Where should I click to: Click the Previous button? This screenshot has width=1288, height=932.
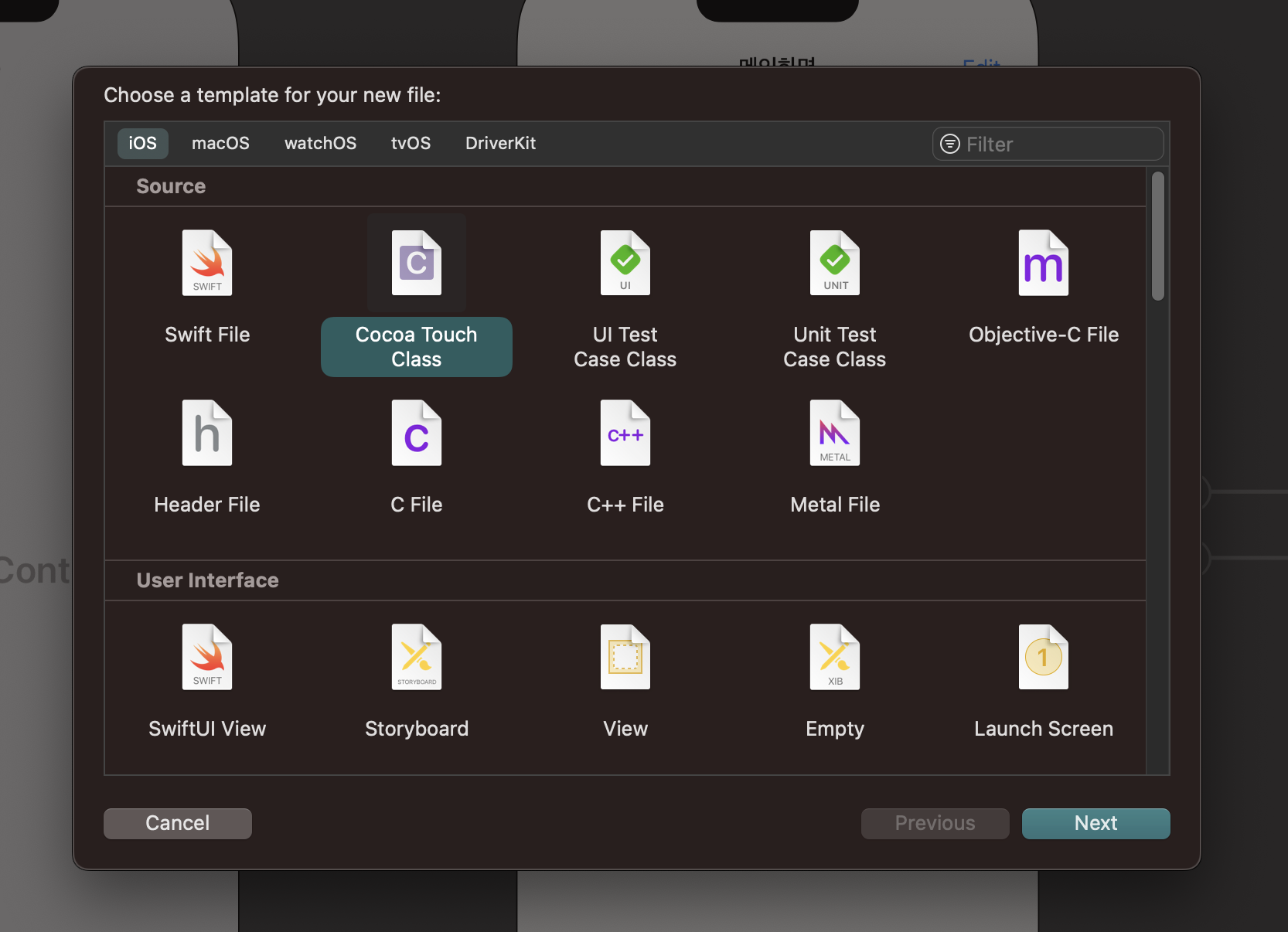click(935, 823)
